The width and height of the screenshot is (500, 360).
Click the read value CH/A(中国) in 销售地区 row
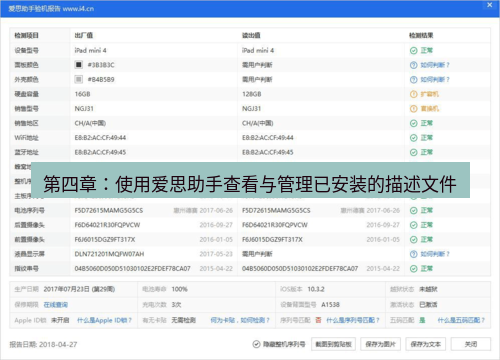258,123
